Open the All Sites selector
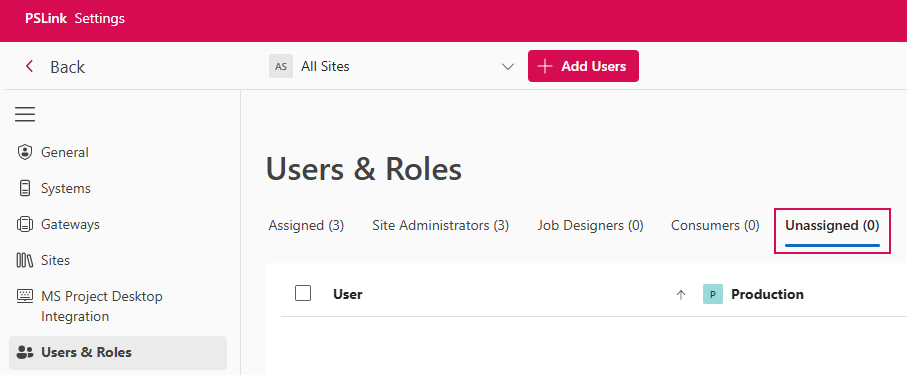Image resolution: width=907 pixels, height=375 pixels. [393, 66]
